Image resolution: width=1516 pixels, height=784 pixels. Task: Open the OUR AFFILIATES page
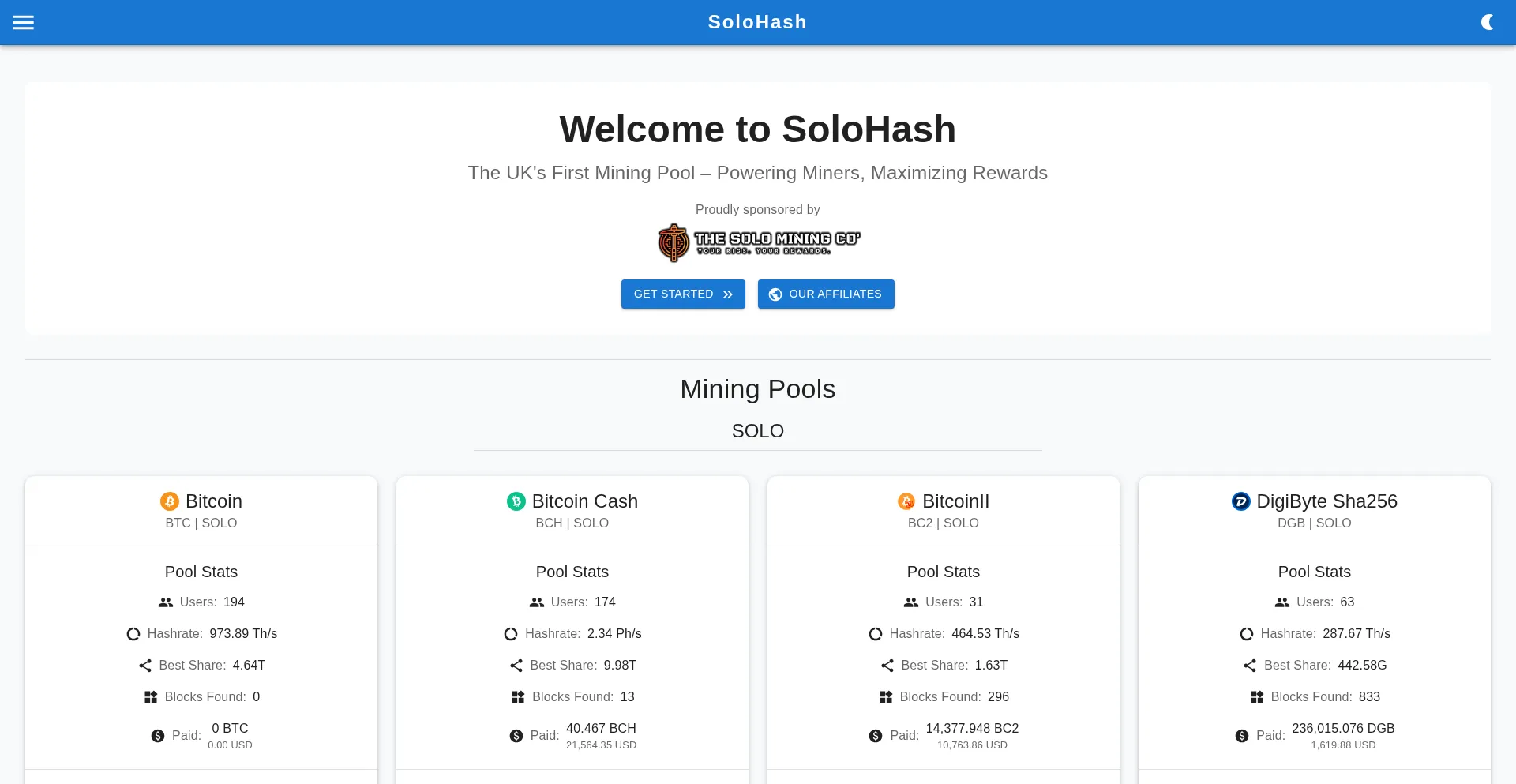point(826,294)
